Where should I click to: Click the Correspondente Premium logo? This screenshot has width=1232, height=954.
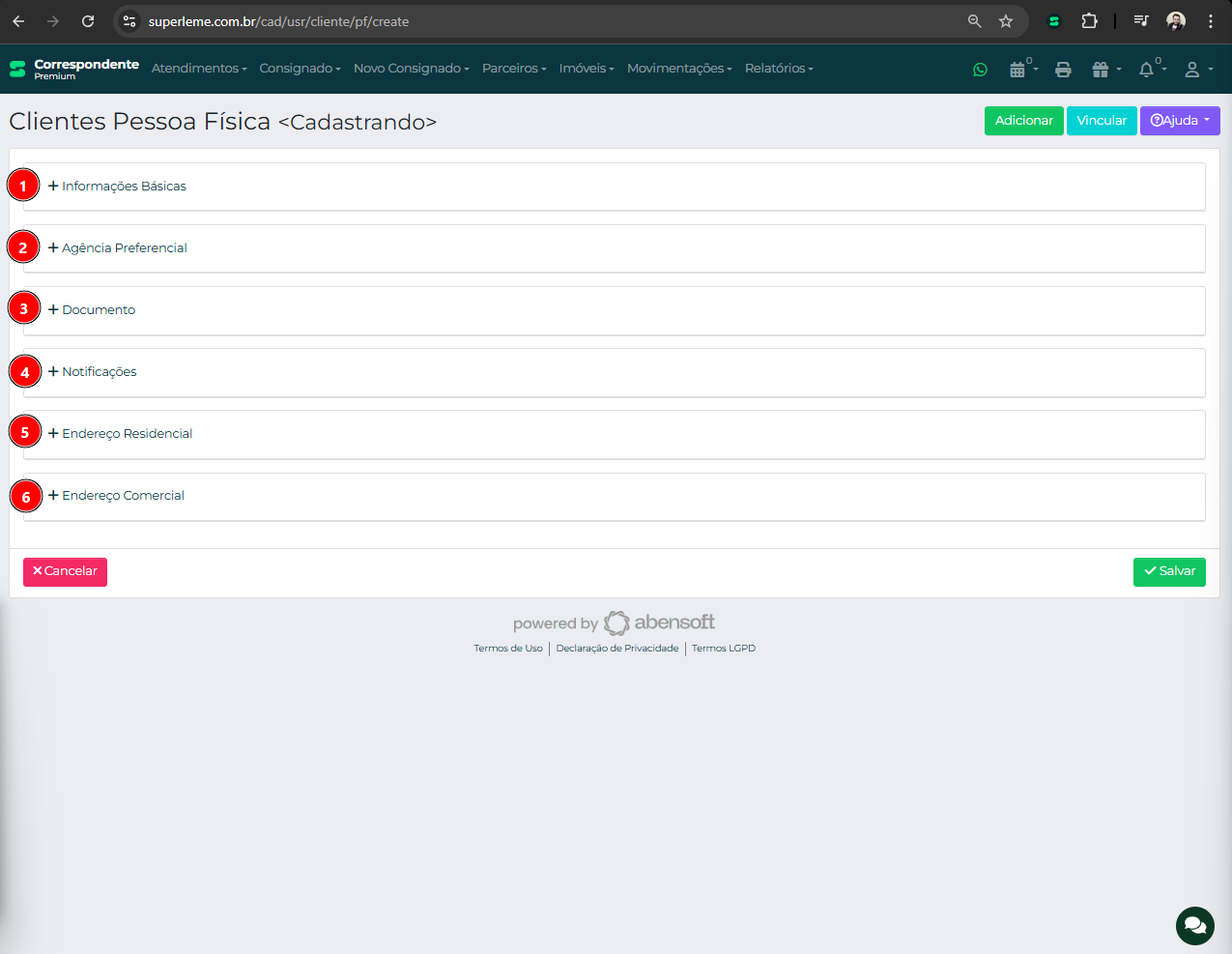[74, 69]
